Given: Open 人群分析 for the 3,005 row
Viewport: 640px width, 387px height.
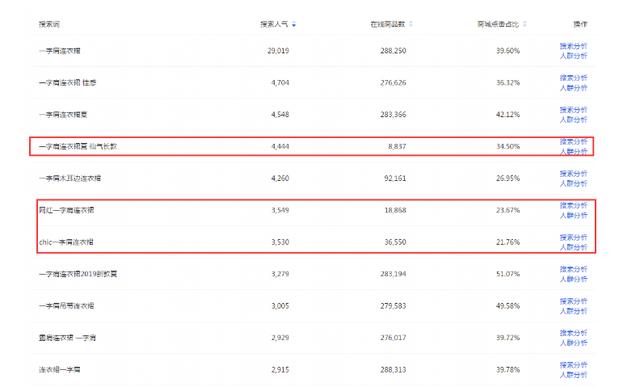Looking at the screenshot, I should (x=573, y=311).
